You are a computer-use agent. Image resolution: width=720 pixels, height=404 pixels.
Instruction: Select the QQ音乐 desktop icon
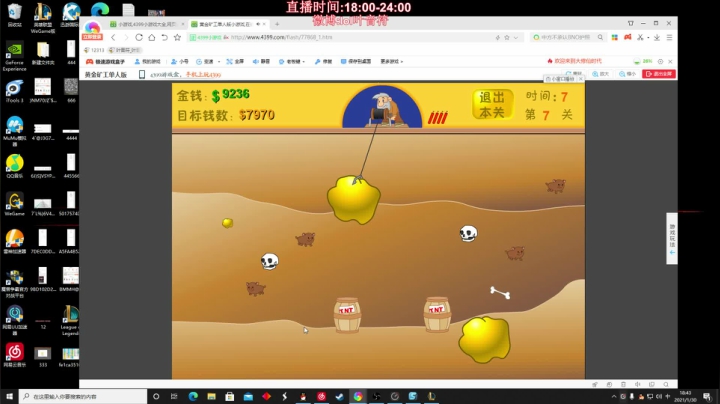[15, 167]
